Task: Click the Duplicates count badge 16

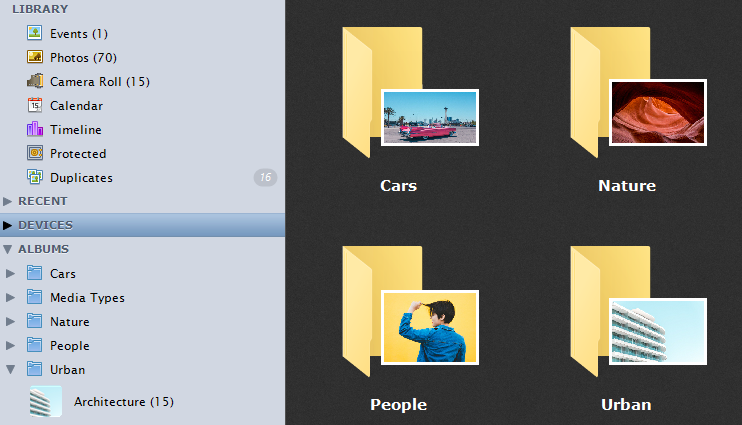Action: click(x=265, y=177)
